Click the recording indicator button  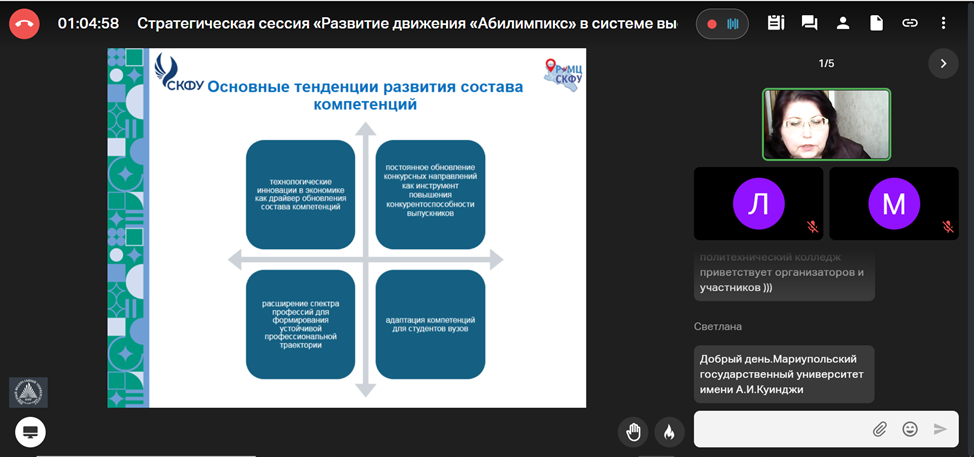(x=722, y=23)
